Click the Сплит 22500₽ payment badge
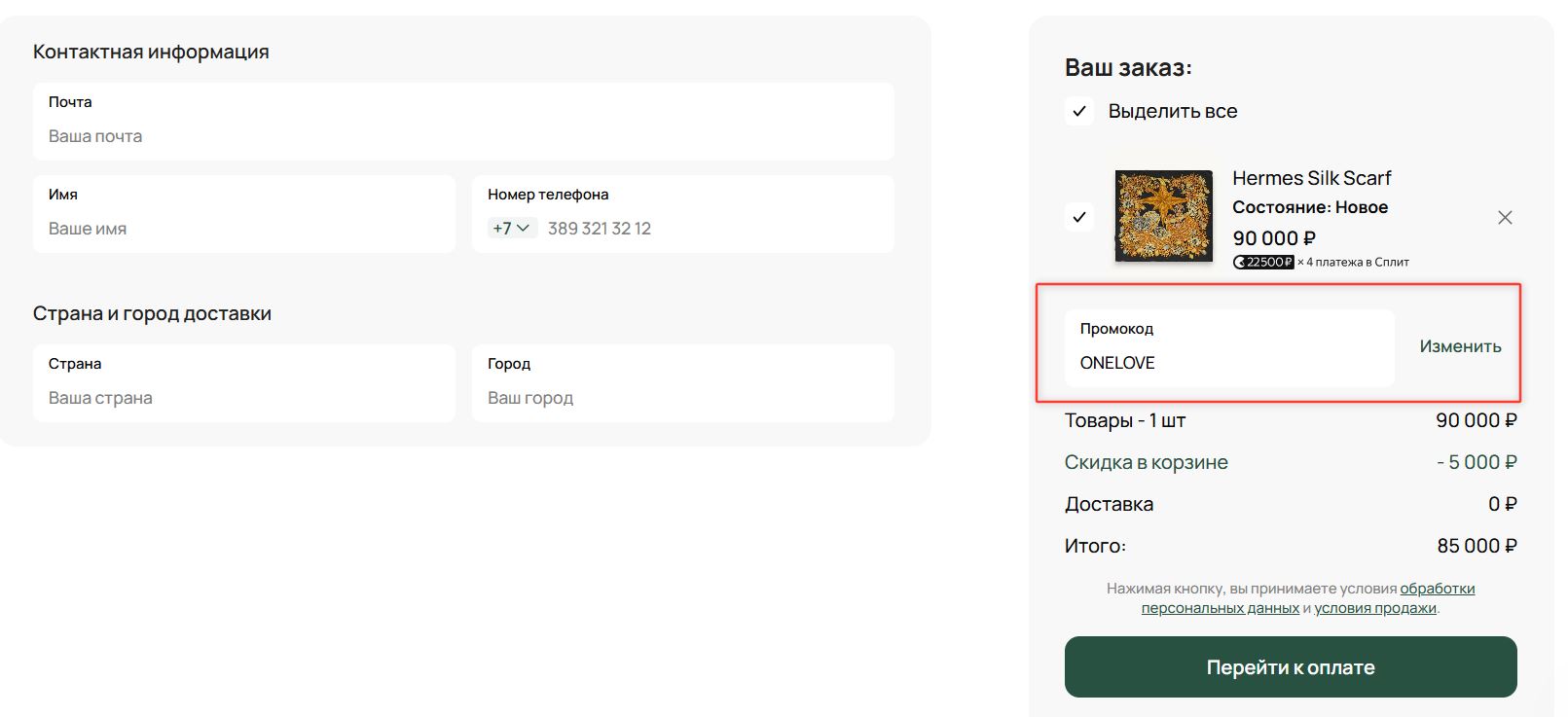The width and height of the screenshot is (1568, 717). (x=1263, y=262)
